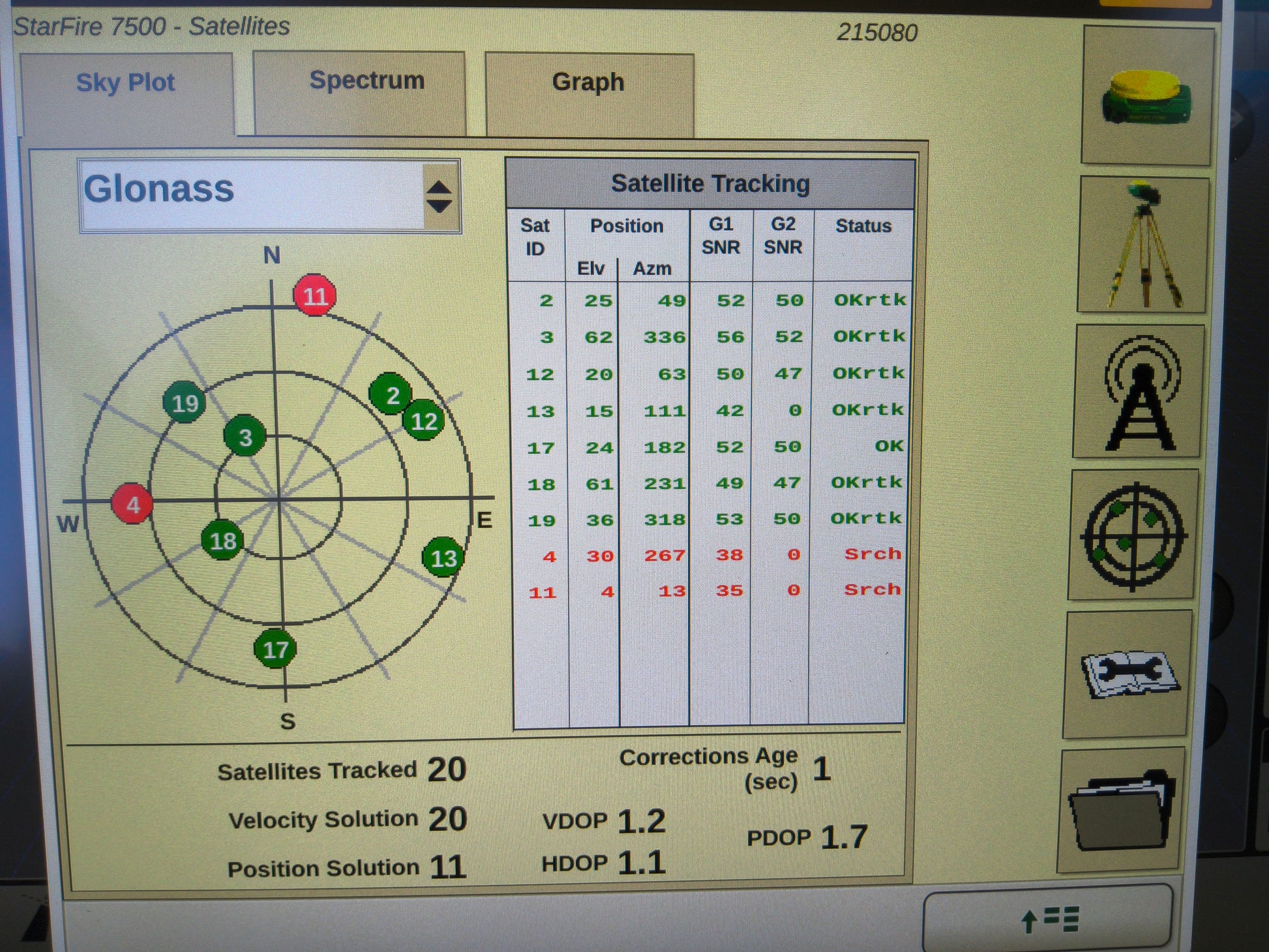
Task: Select red satellite 11 on sky plot
Action: (x=315, y=295)
